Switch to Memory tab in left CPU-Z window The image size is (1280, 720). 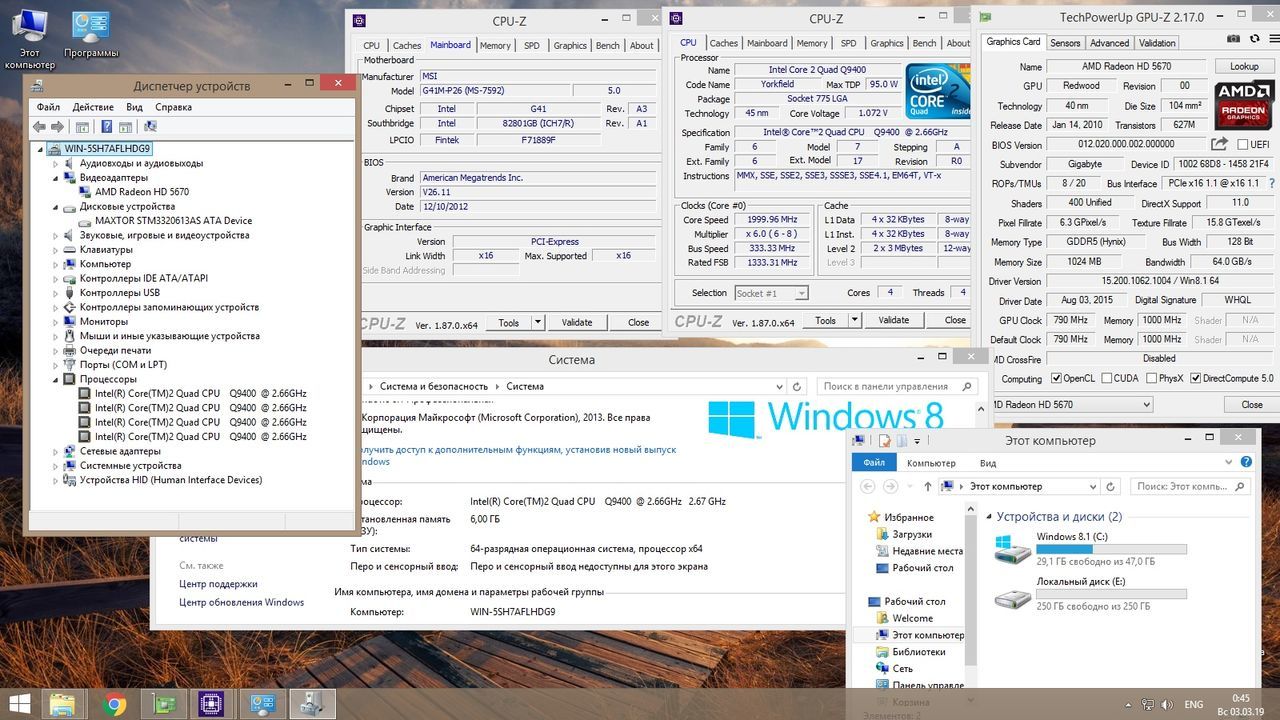(x=495, y=45)
